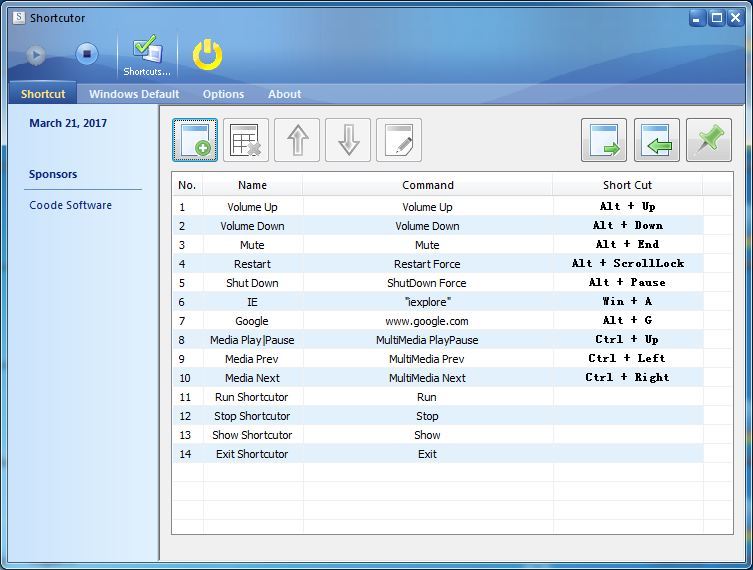The height and width of the screenshot is (570, 753).
Task: Open the Coode Software sponsor link
Action: [70, 205]
